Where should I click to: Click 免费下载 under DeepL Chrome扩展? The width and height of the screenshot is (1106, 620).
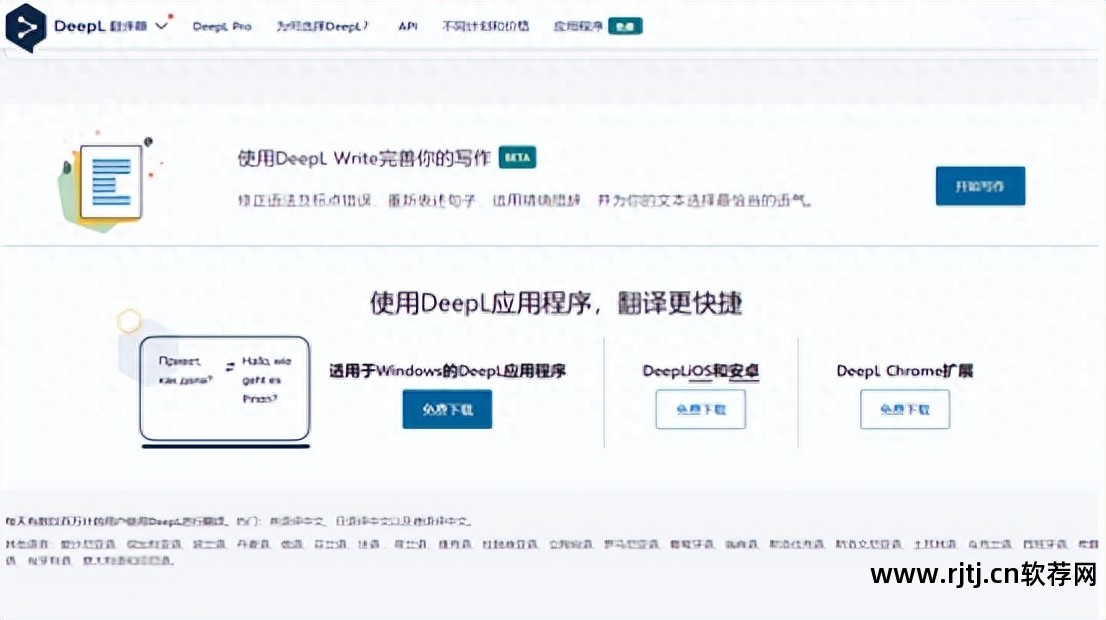[x=904, y=409]
